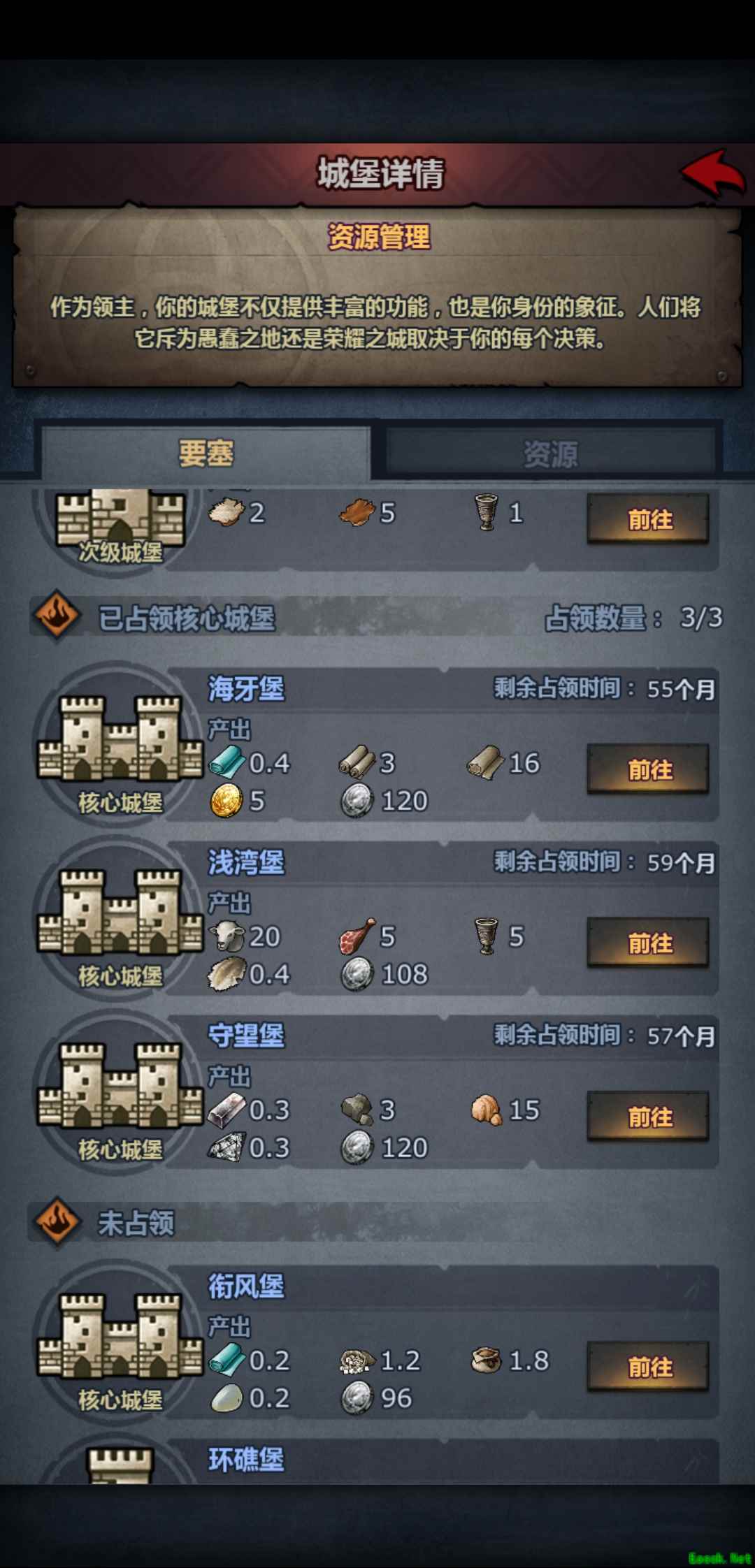Tap the gold coin icon under 海牙堡
Screen dimensions: 755x1568
[226, 801]
